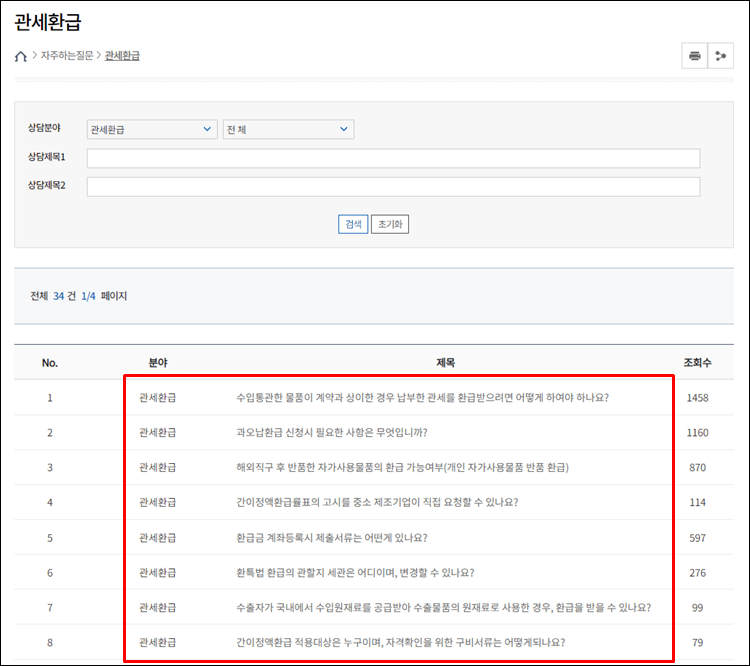Click view count 79
Screen dimensions: 750x666
click(x=697, y=643)
